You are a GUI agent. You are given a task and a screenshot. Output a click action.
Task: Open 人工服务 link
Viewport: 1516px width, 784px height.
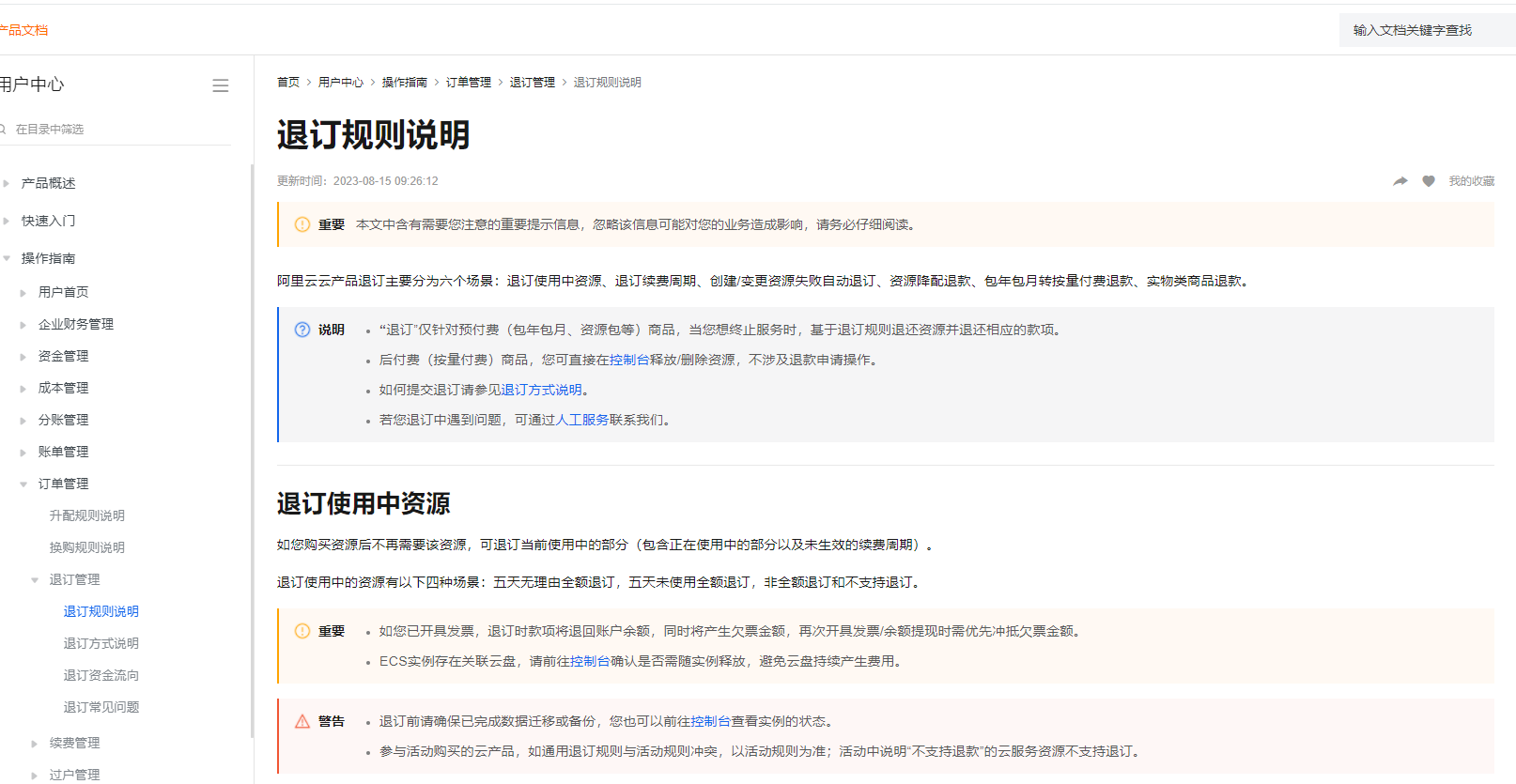(x=582, y=420)
